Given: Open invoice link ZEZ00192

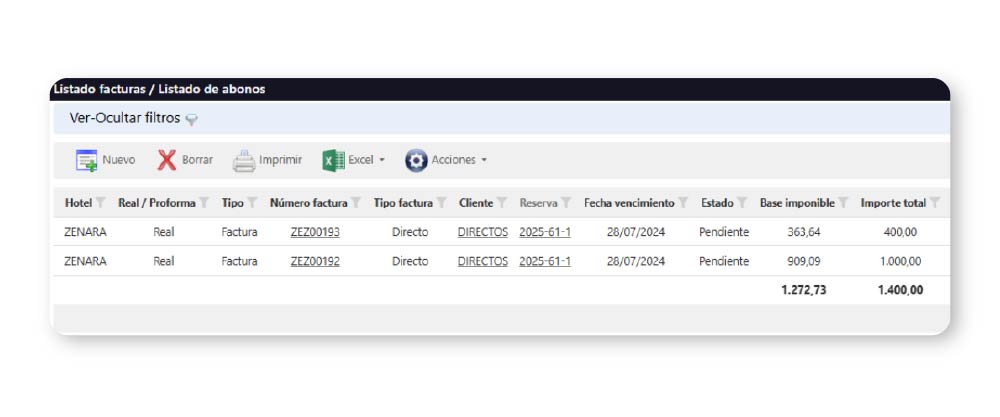Looking at the screenshot, I should [315, 261].
